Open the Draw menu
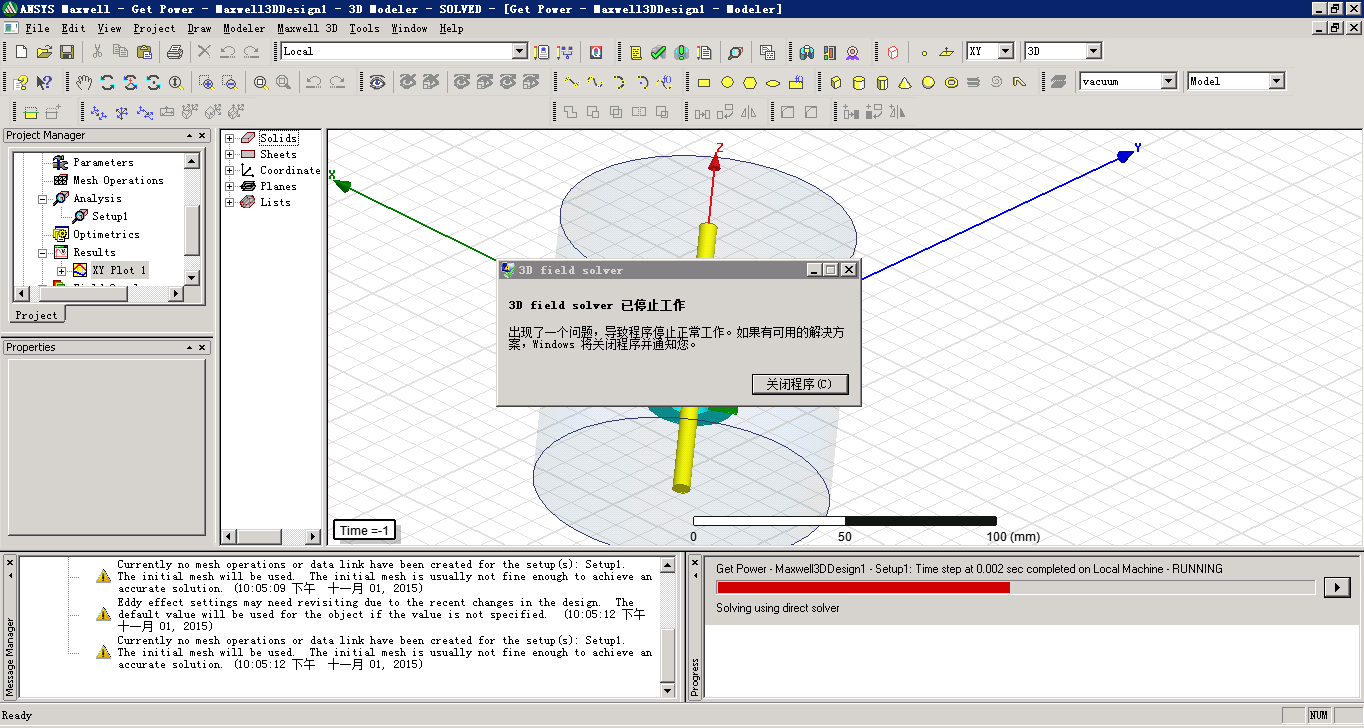 coord(199,28)
